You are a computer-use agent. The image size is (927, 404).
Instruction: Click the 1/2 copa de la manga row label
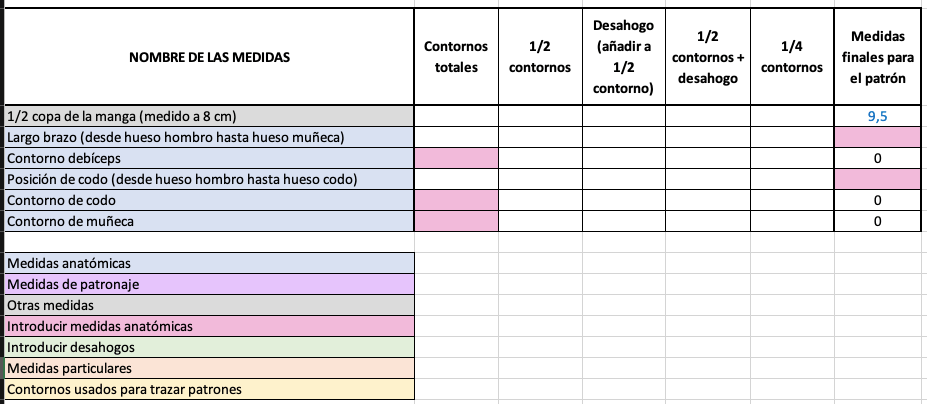pyautogui.click(x=209, y=117)
